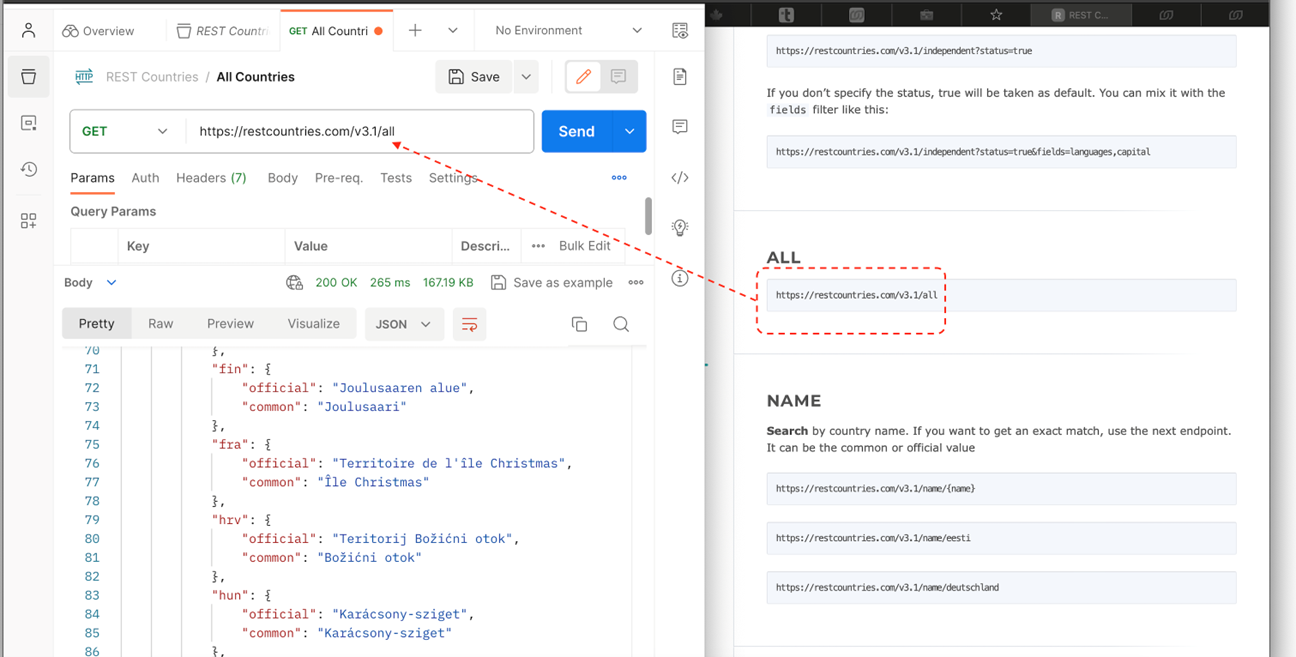Switch to edit mode pencil icon
1296x657 pixels.
pyautogui.click(x=584, y=77)
